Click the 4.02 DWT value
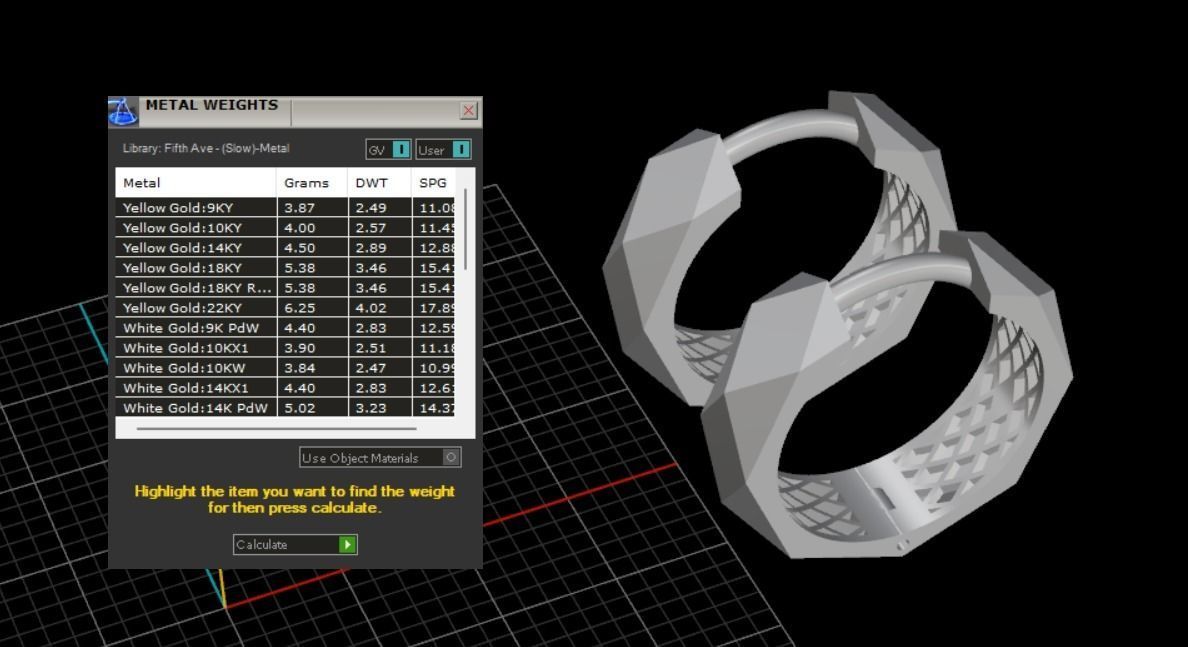1188x647 pixels. tap(371, 308)
